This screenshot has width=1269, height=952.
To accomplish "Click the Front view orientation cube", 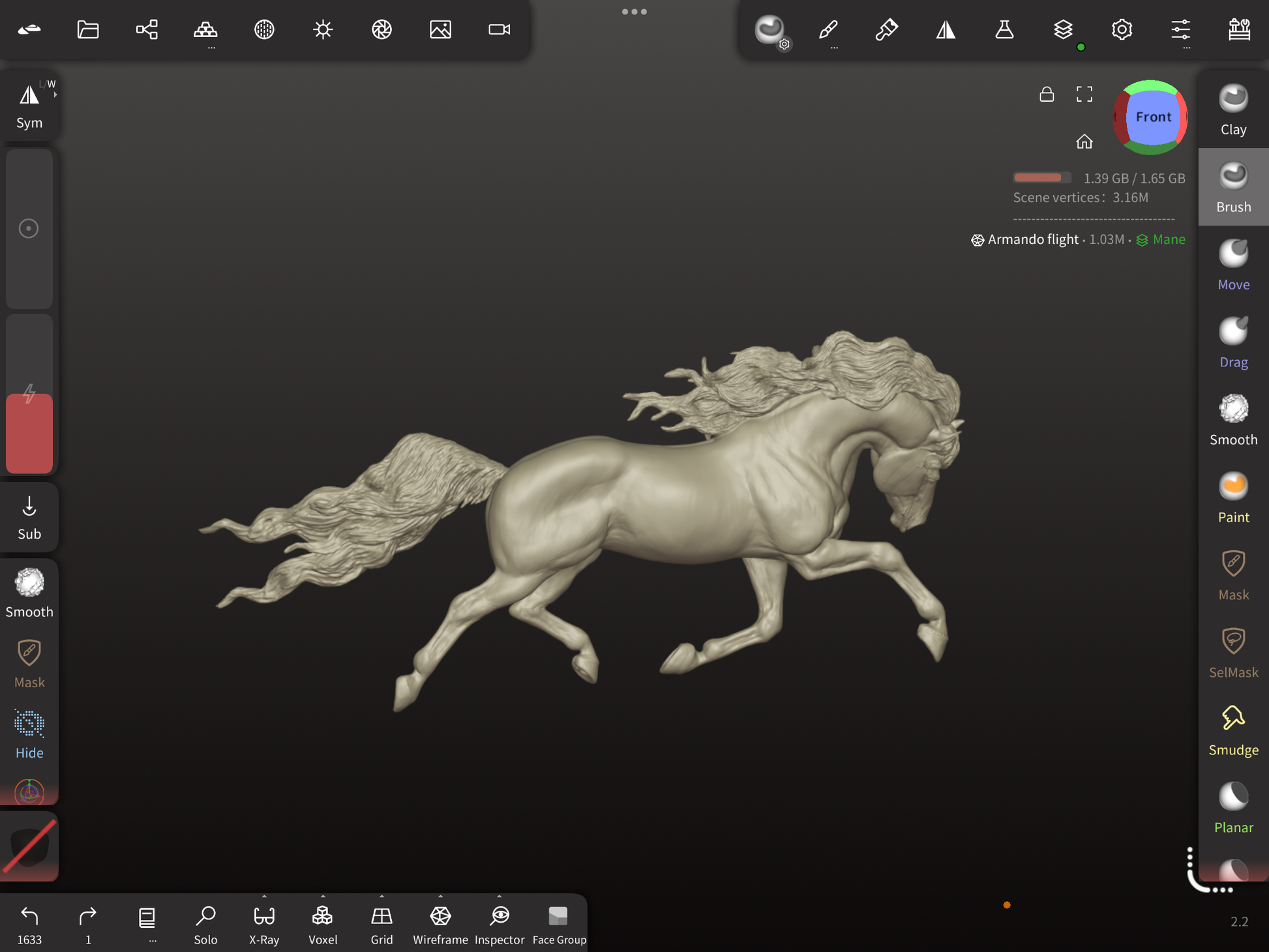I will 1152,117.
